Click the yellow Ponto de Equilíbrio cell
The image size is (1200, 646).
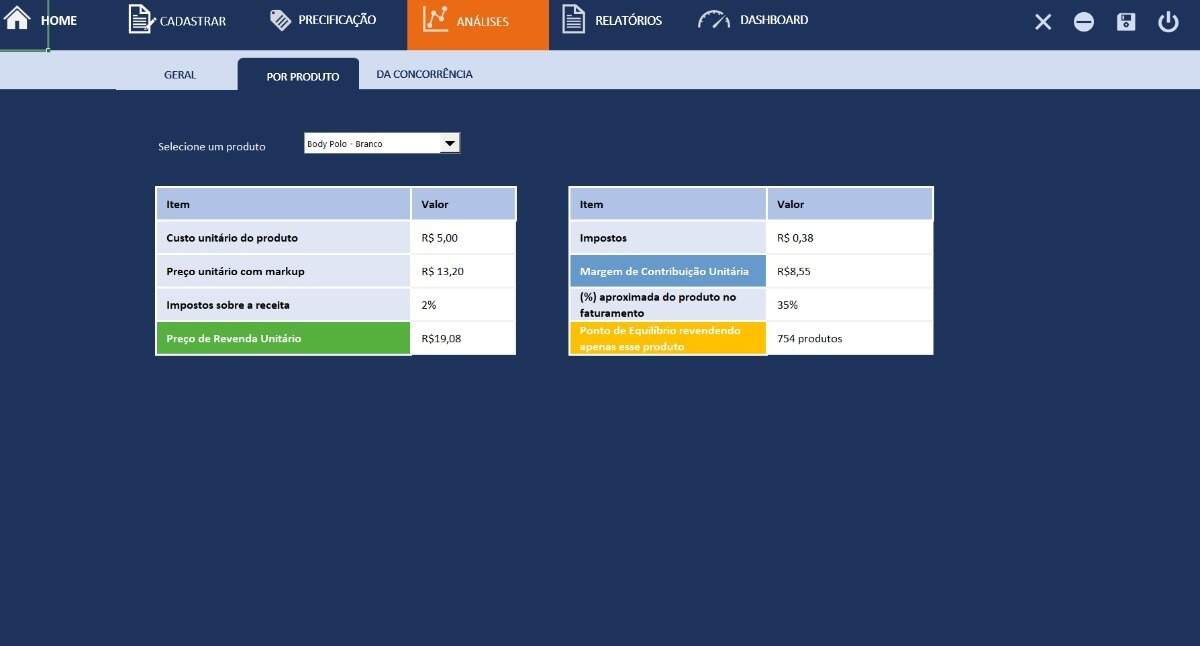[668, 338]
